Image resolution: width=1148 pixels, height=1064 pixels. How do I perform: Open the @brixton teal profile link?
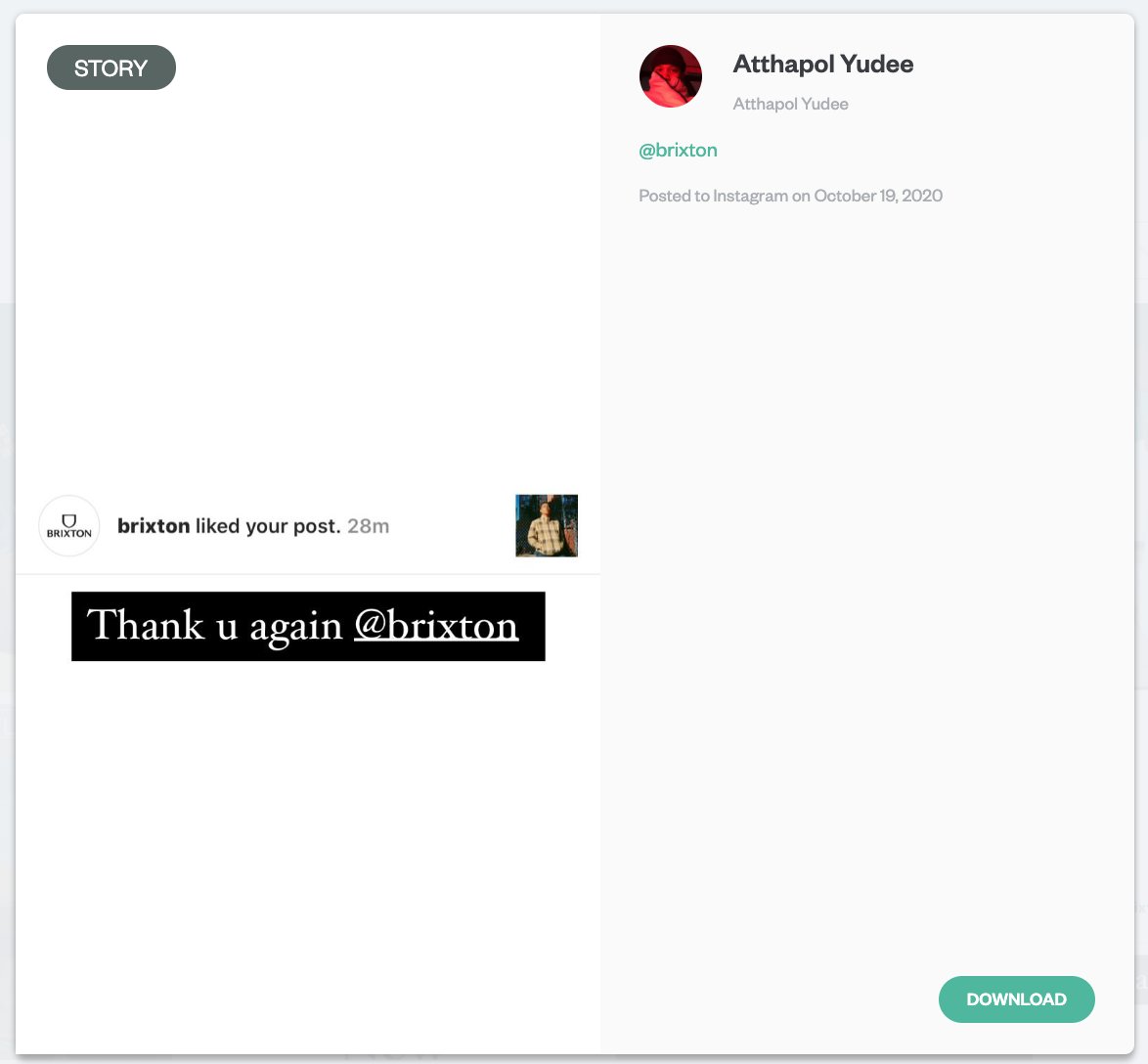coord(678,150)
